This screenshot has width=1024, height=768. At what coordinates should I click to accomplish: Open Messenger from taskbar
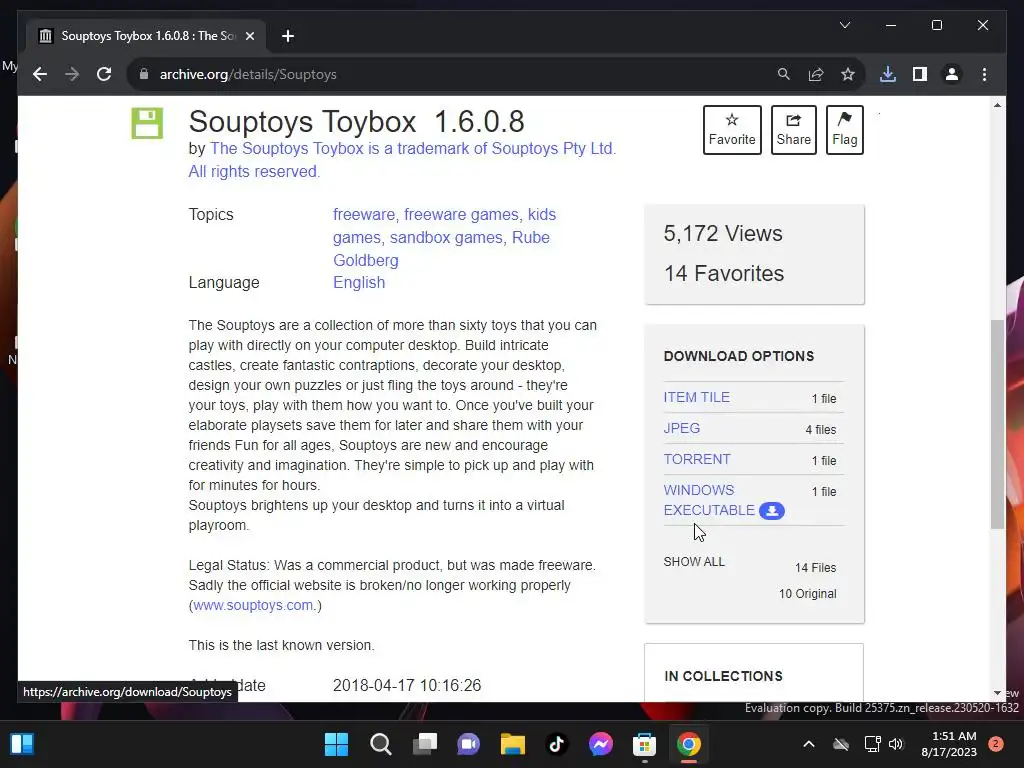point(601,744)
